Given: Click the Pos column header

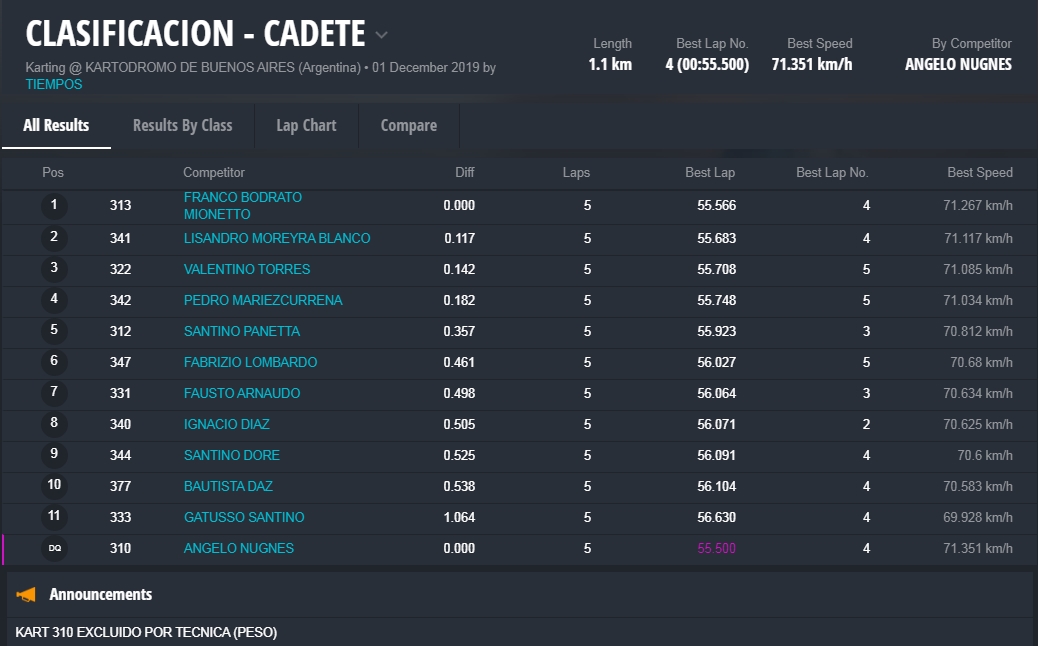Looking at the screenshot, I should [53, 173].
